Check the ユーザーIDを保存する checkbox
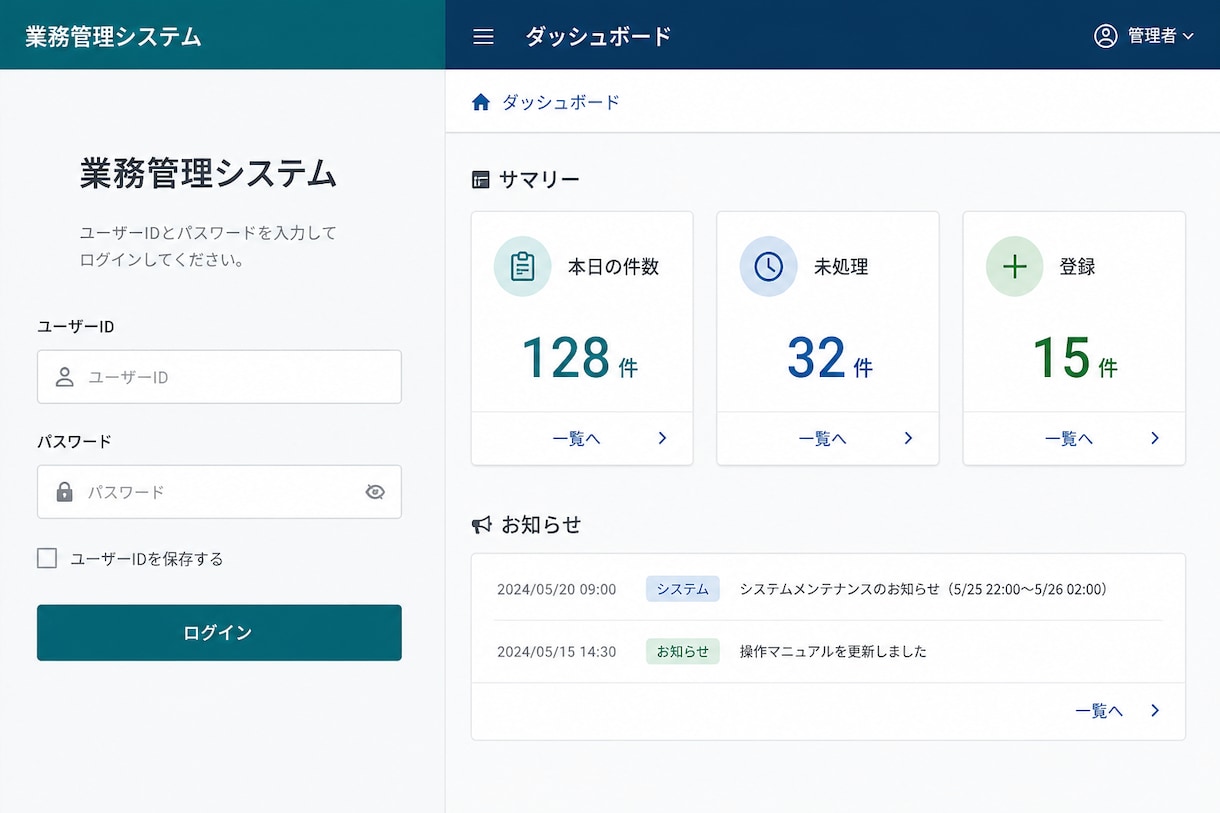The height and width of the screenshot is (813, 1220). [47, 558]
